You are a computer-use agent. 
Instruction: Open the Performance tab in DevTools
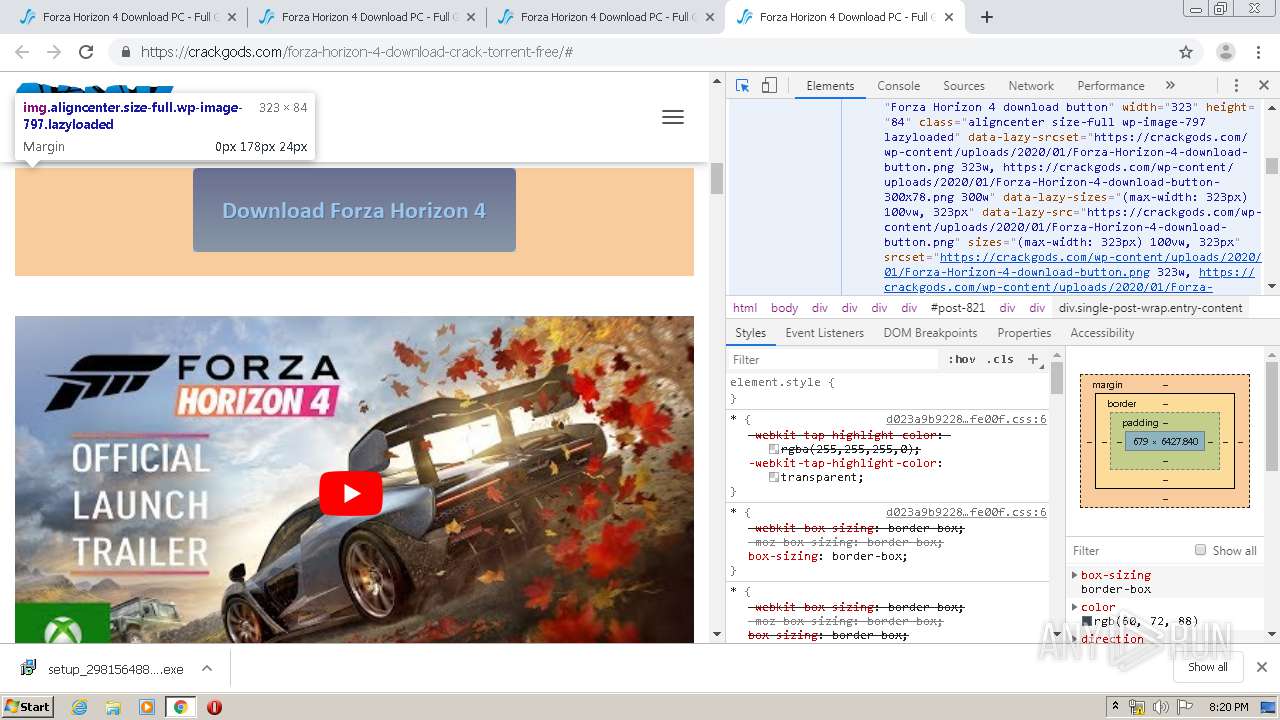(1110, 86)
